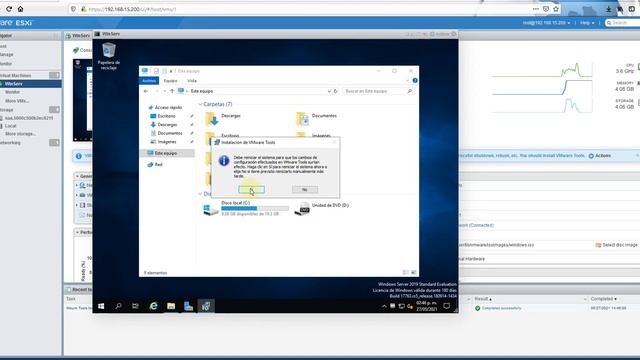This screenshot has height=360, width=640.
Task: Click the Disco local (C:) usage bar
Action: click(255, 208)
